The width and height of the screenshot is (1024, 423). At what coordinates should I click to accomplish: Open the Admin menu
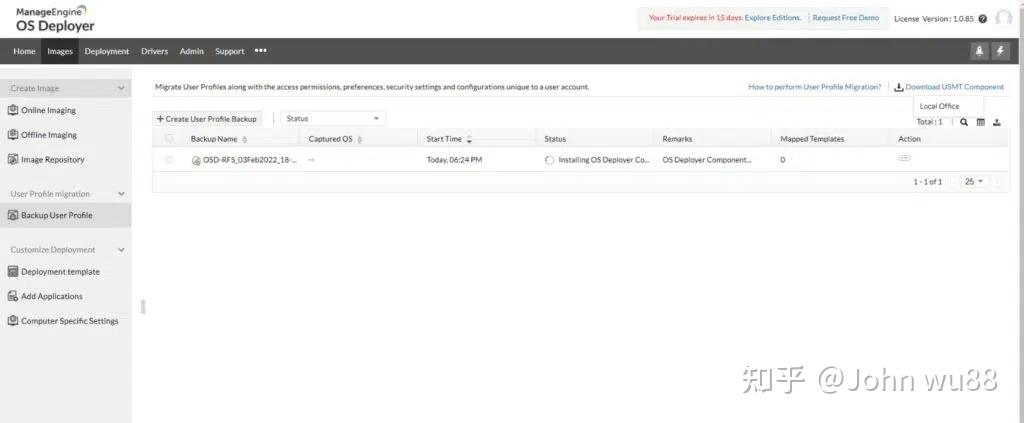point(191,51)
